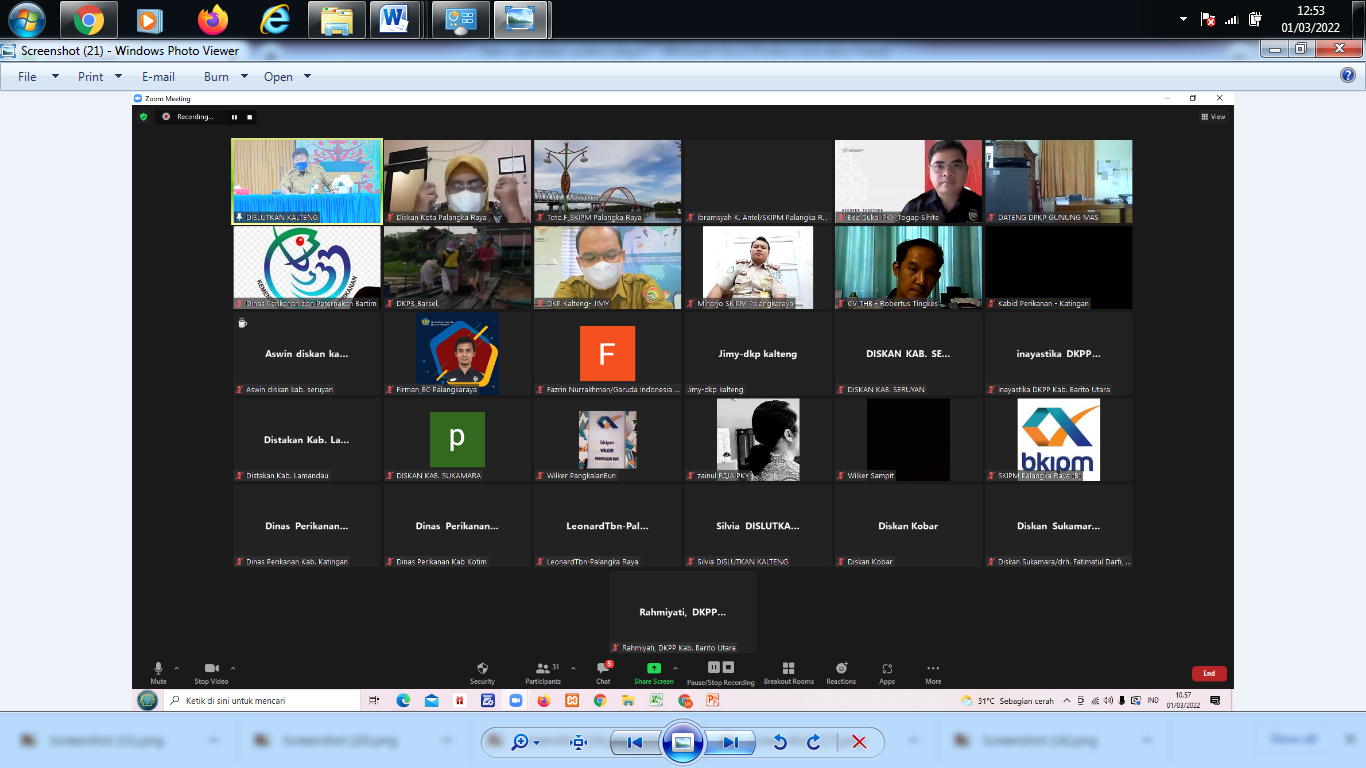Click the Actual size fit icon
Viewport: 1366px width, 768px height.
point(578,742)
